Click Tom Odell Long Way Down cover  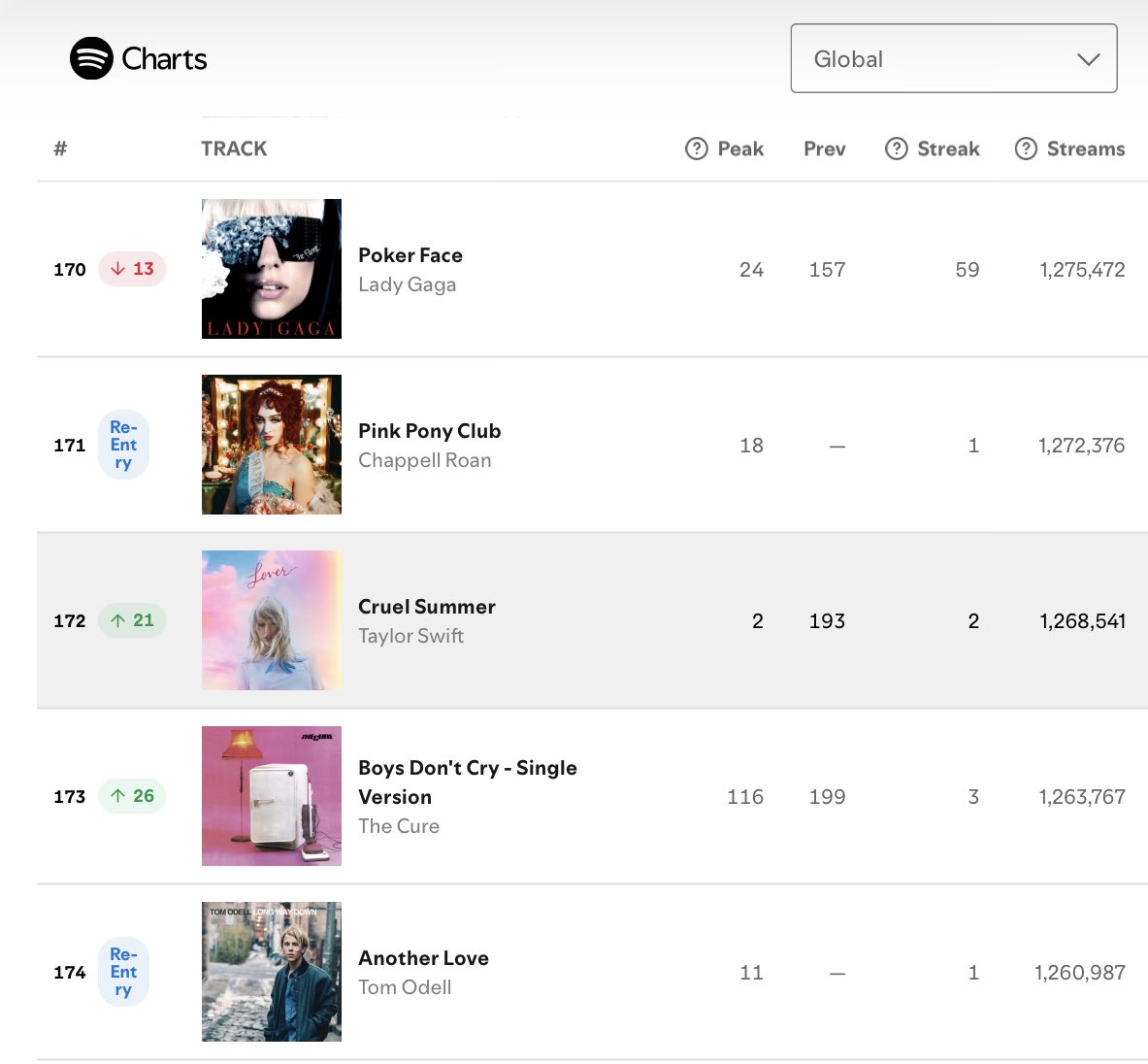(272, 972)
